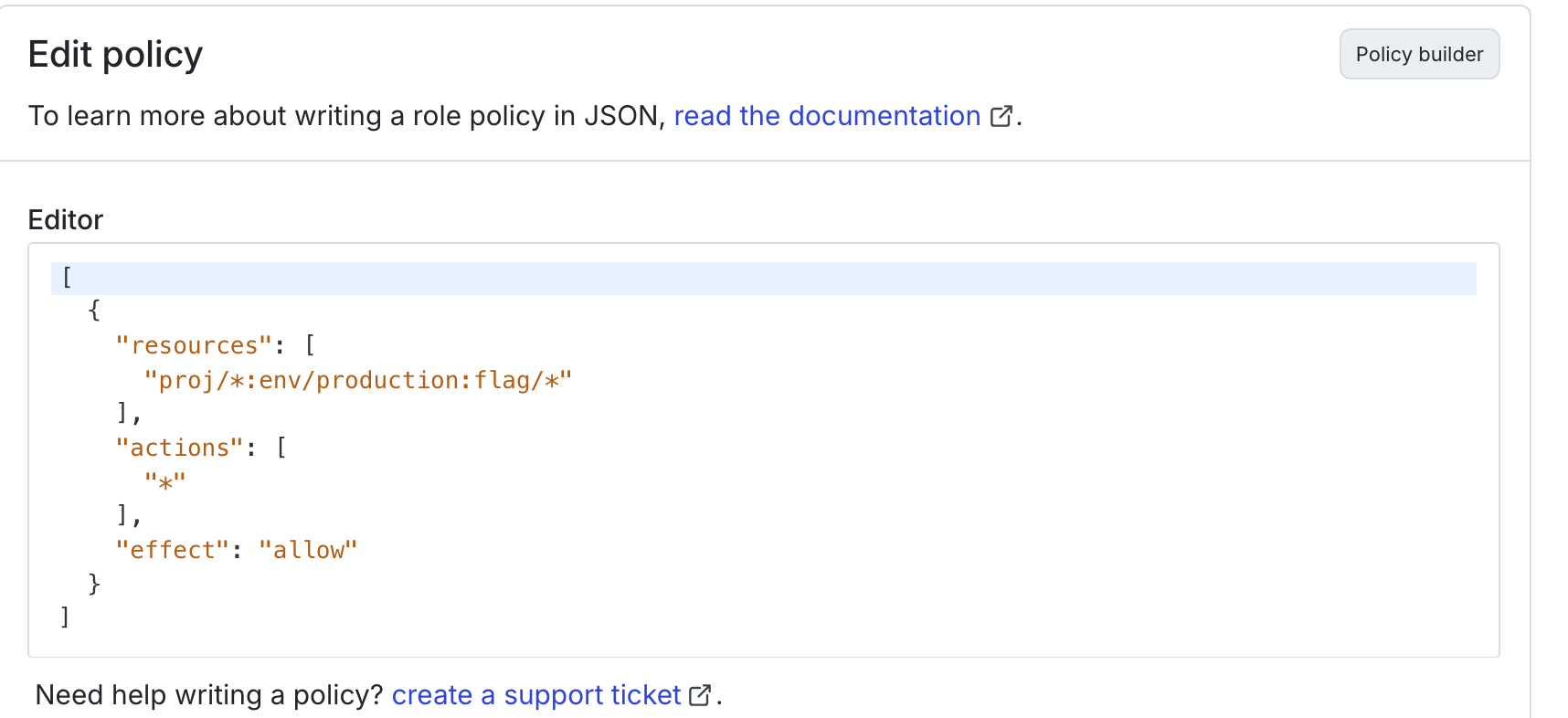The width and height of the screenshot is (1568, 718).
Task: Click the closing bracket after resources
Action: pyautogui.click(x=123, y=414)
